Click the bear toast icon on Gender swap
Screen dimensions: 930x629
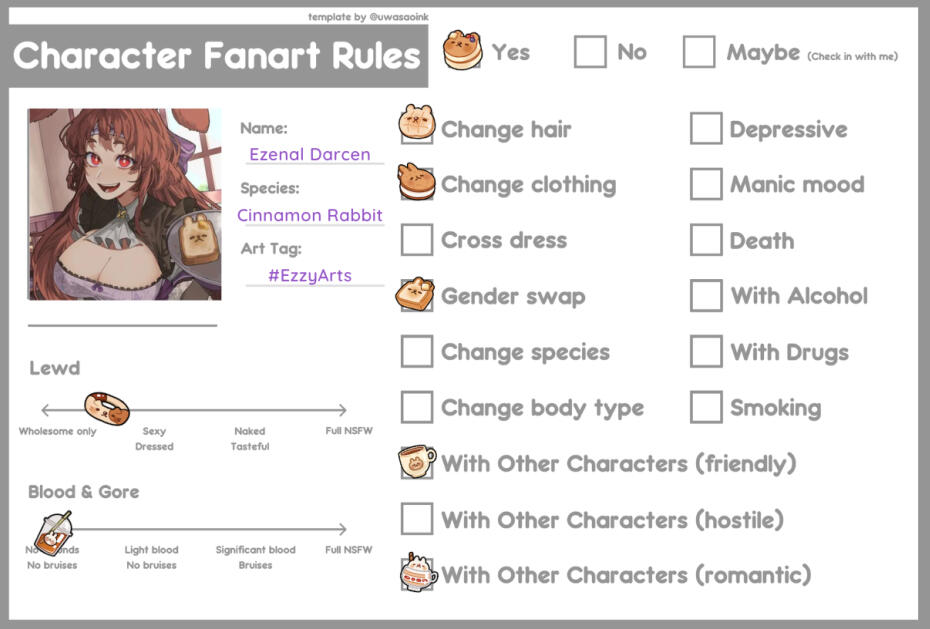point(416,294)
